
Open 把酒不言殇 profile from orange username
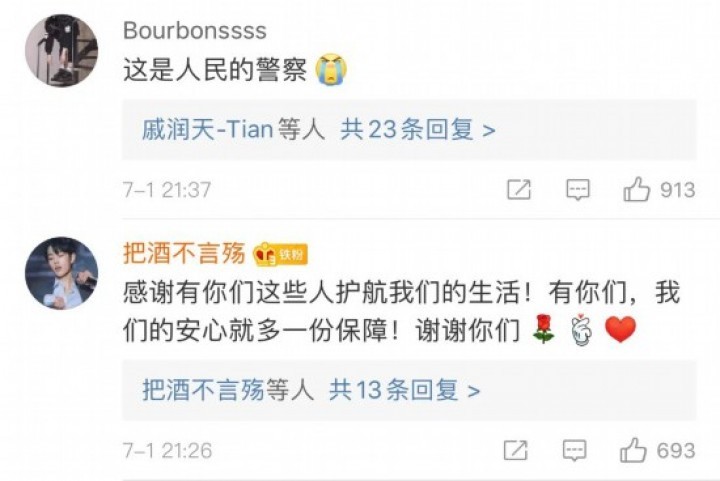click(184, 252)
